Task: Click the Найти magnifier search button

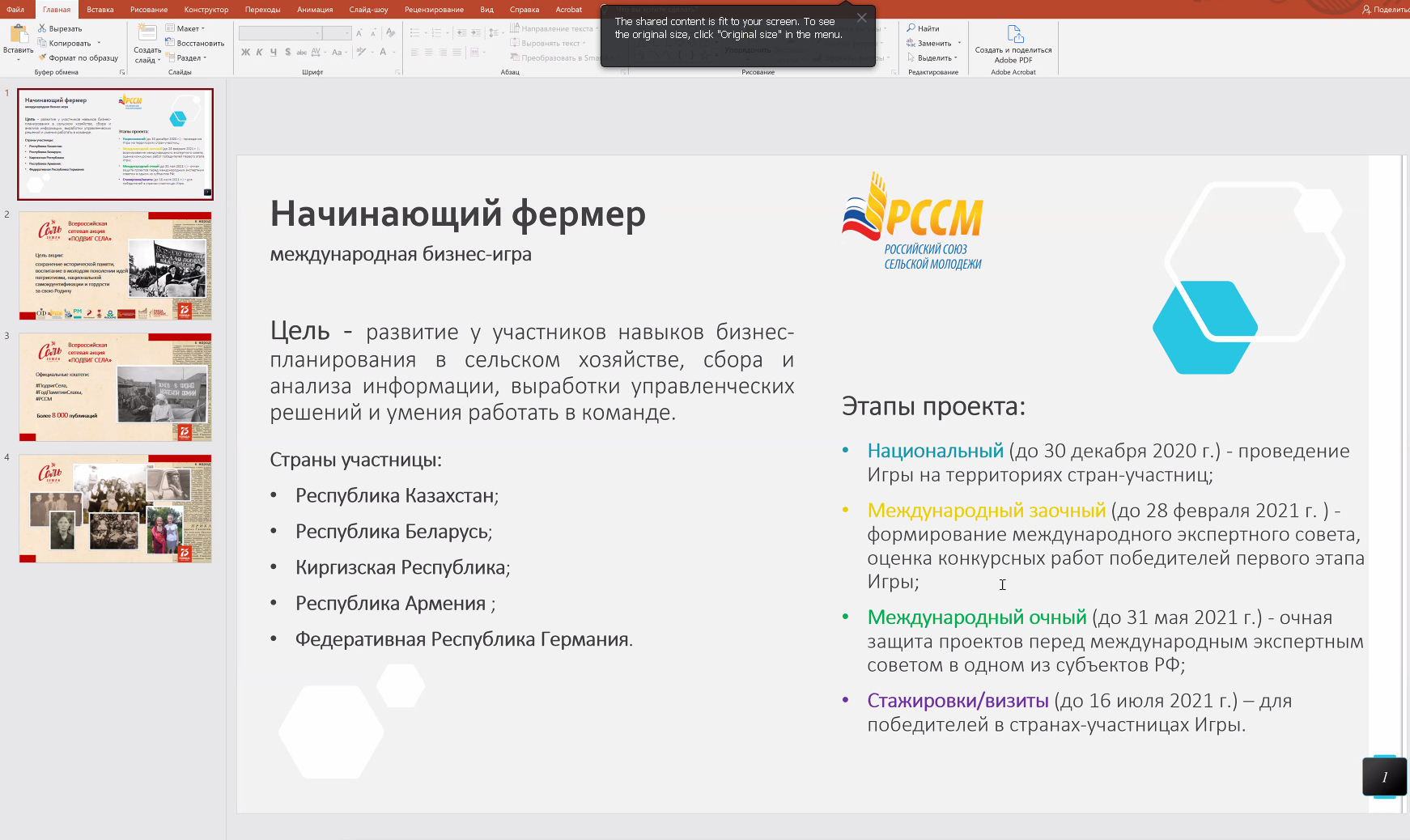Action: tap(923, 28)
